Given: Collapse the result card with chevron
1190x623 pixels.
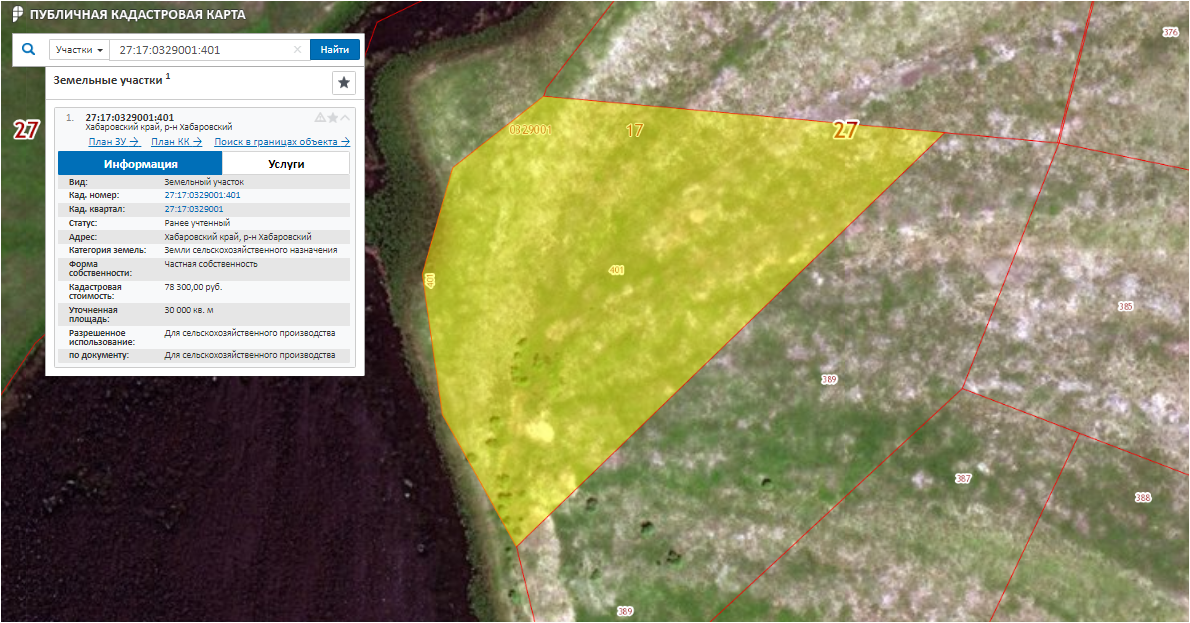Looking at the screenshot, I should 345,117.
